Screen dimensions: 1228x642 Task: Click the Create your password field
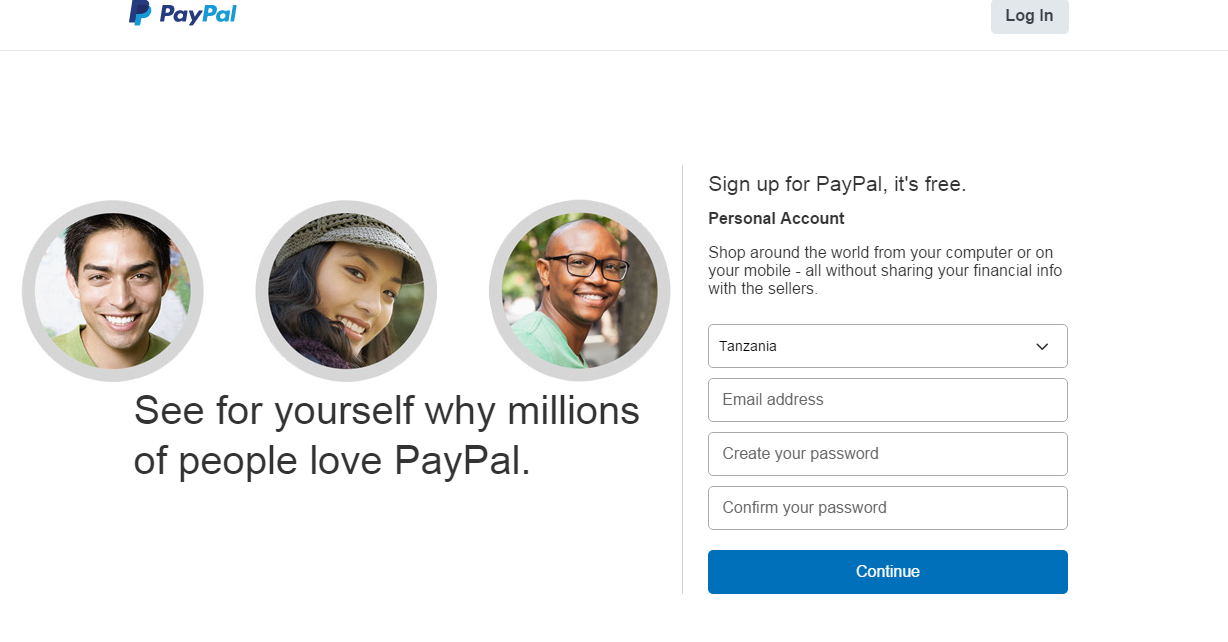[x=887, y=454]
